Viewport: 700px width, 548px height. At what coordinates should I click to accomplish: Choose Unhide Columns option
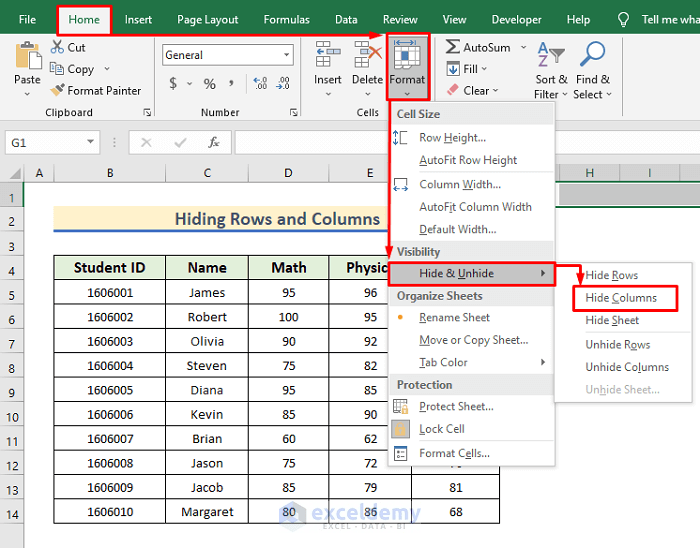point(627,367)
